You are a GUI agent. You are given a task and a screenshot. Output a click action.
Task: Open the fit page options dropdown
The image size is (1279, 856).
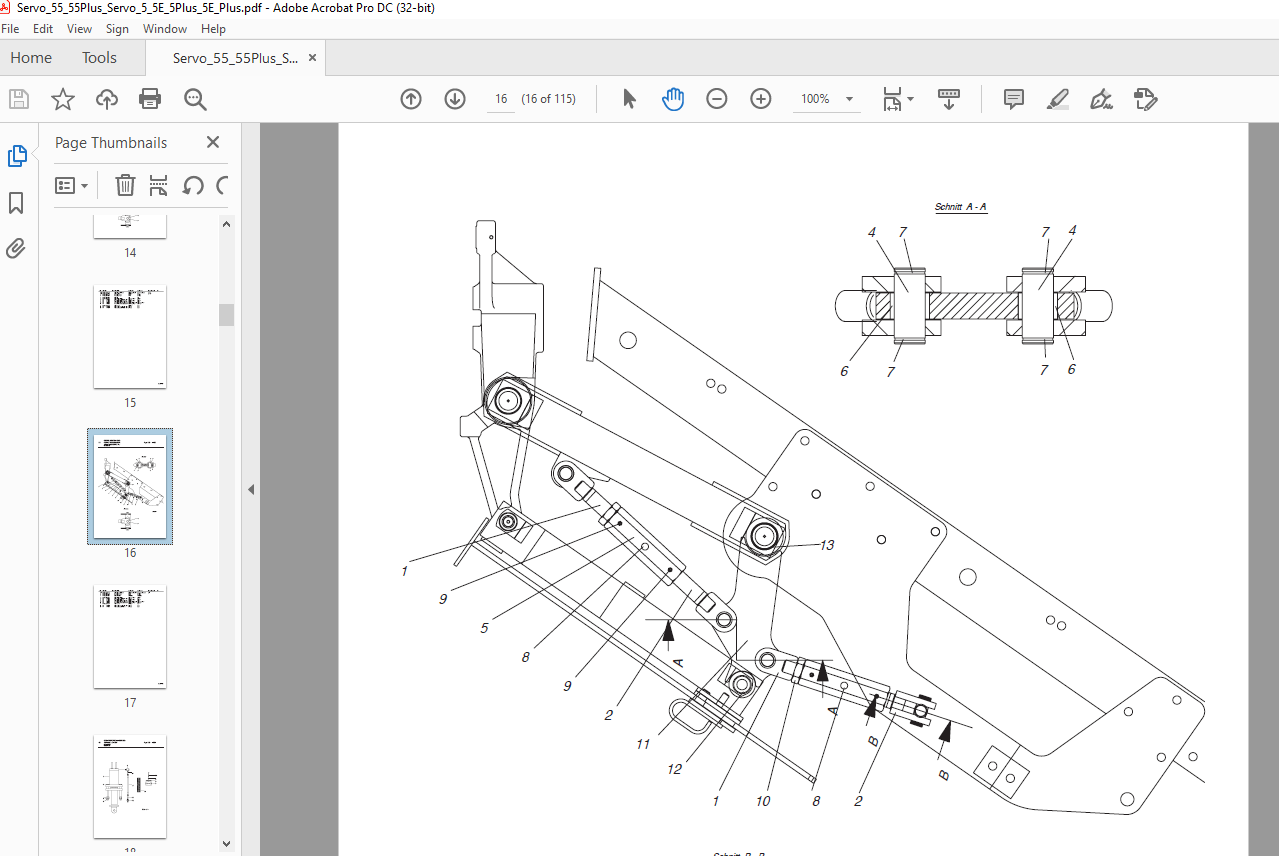898,99
